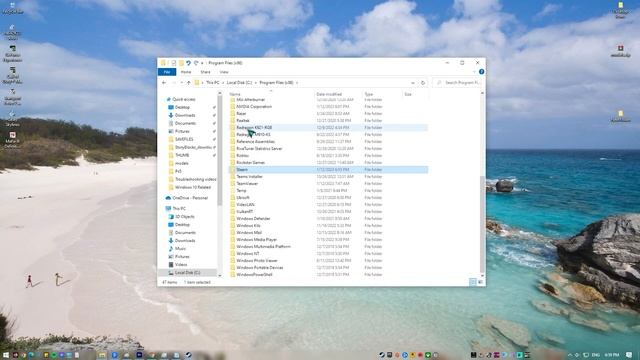Click in Search Program Files field
Image resolution: width=640 pixels, height=360 pixels.
point(458,83)
